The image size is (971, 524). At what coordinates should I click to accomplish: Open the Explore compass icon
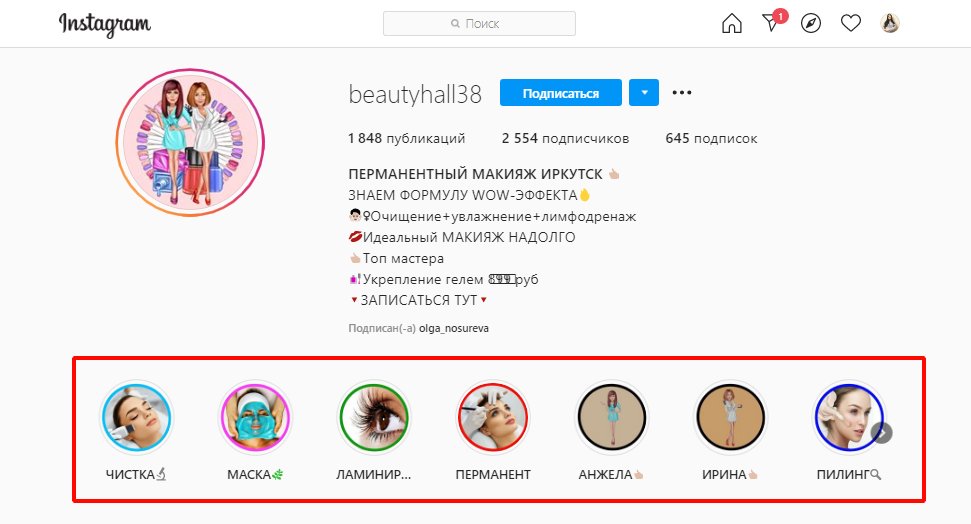811,24
